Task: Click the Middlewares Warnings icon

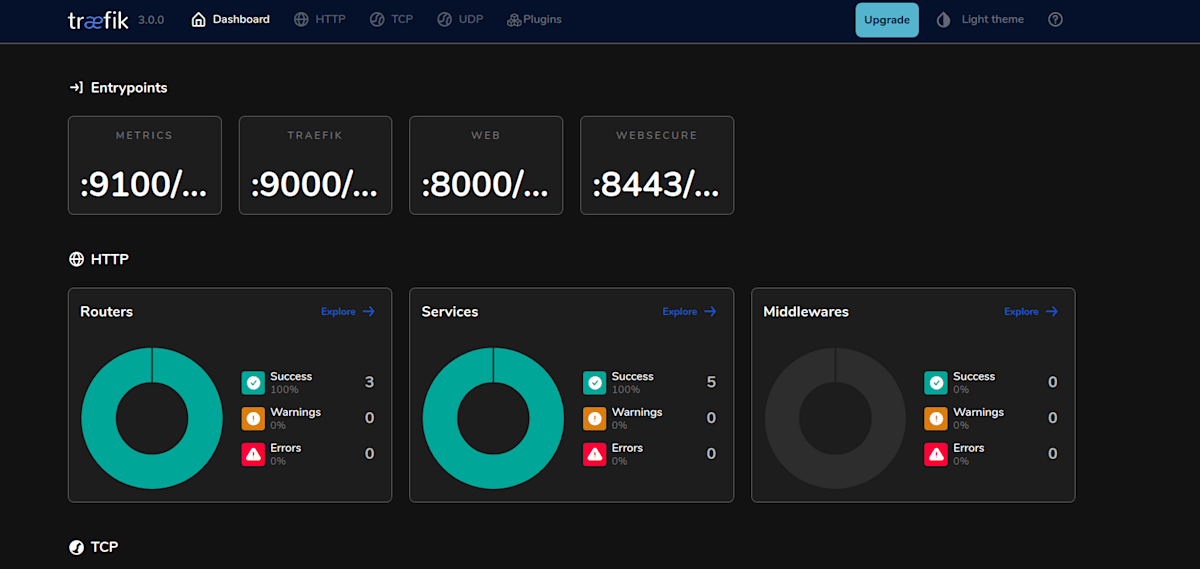Action: [x=936, y=418]
